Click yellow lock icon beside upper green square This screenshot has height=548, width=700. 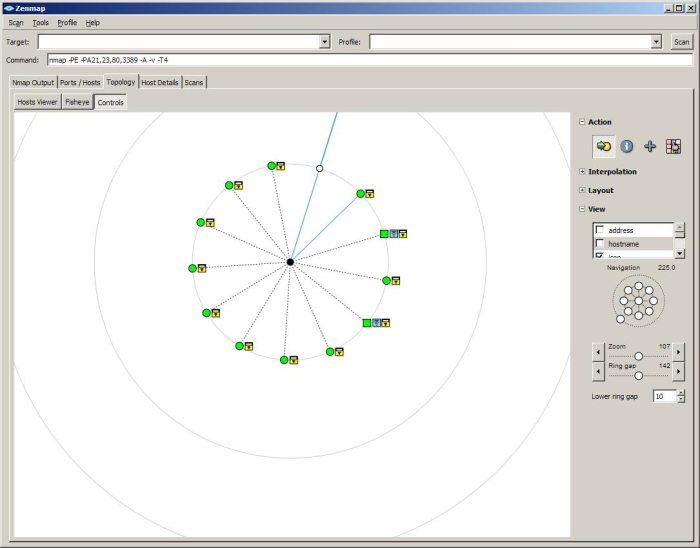click(x=403, y=234)
